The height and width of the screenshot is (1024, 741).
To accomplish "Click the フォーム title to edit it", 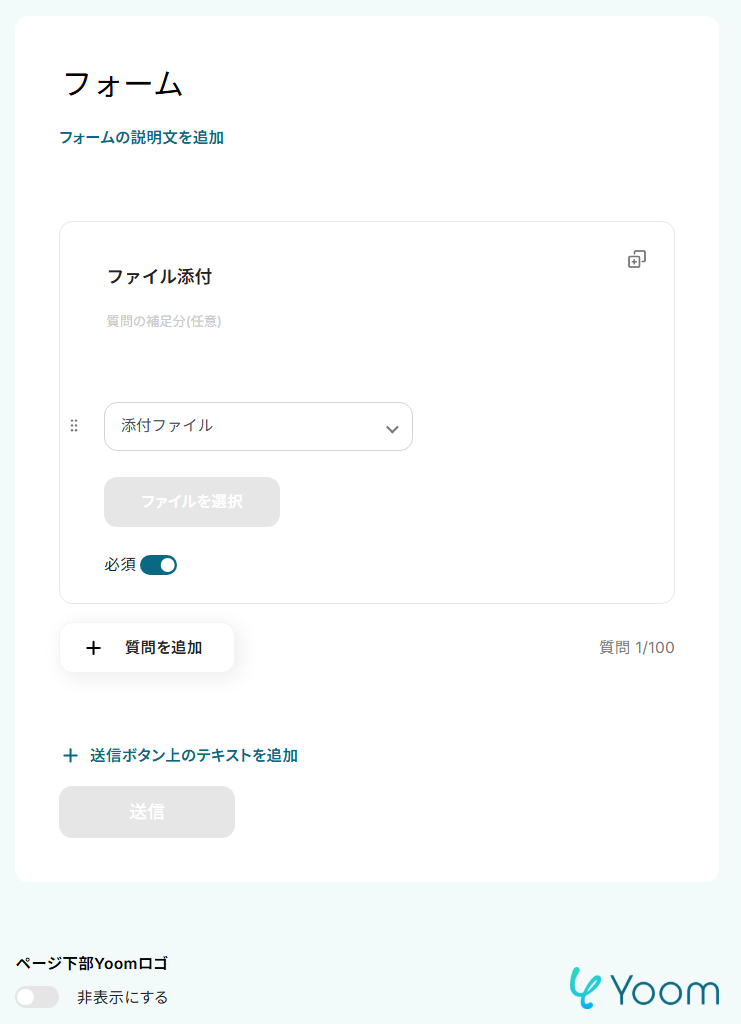I will coord(123,84).
